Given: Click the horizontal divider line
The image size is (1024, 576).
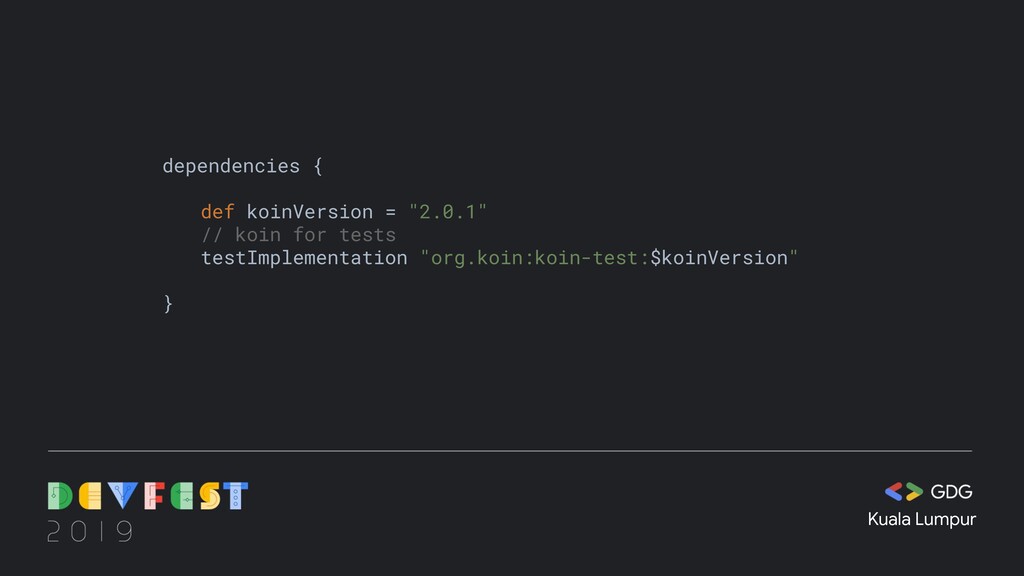Looking at the screenshot, I should 510,451.
